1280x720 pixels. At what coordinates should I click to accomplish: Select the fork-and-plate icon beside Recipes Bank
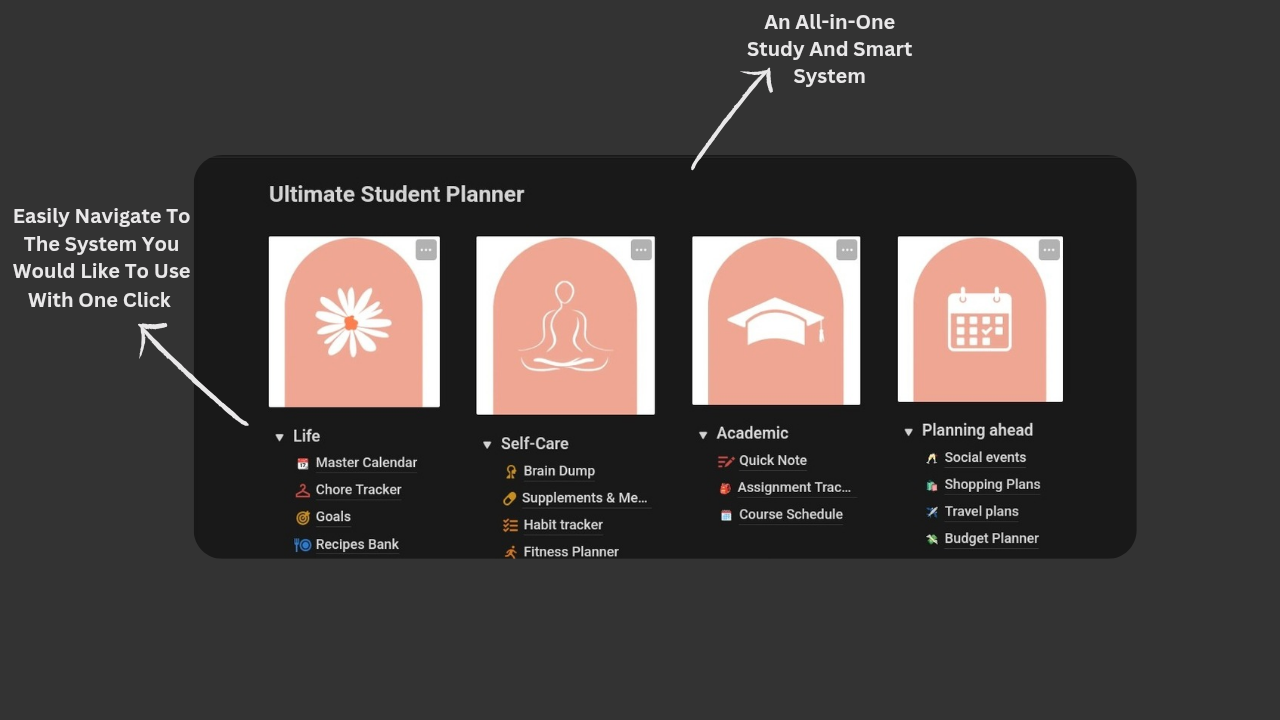(x=302, y=544)
